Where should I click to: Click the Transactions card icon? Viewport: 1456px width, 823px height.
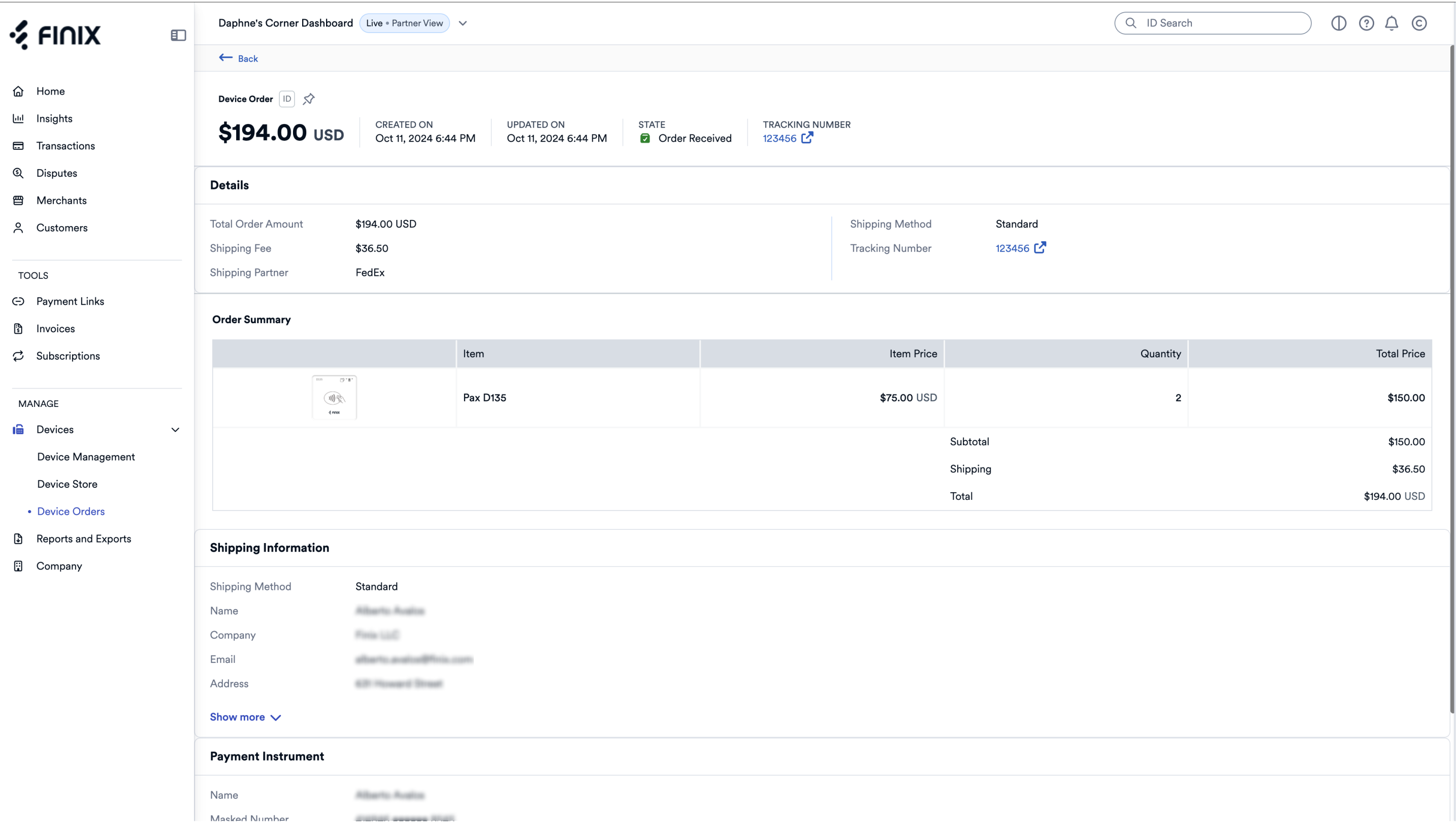[x=18, y=146]
